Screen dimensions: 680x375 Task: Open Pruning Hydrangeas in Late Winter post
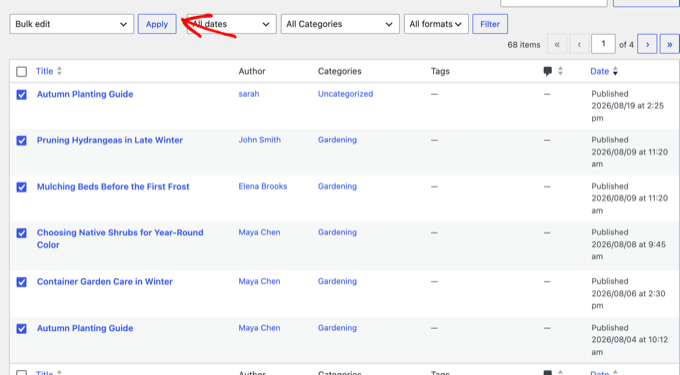click(110, 140)
